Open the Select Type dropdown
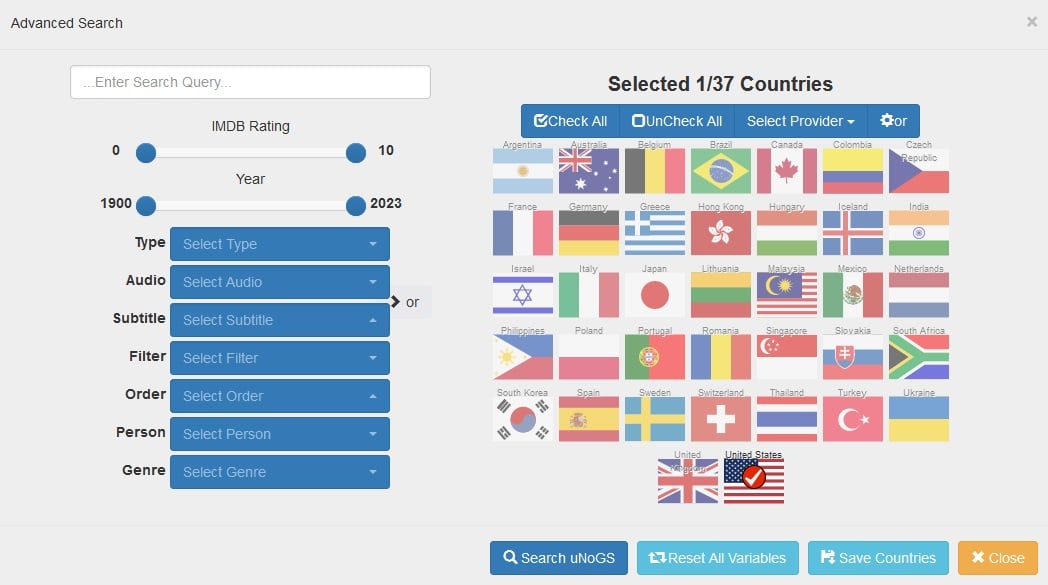 [280, 244]
